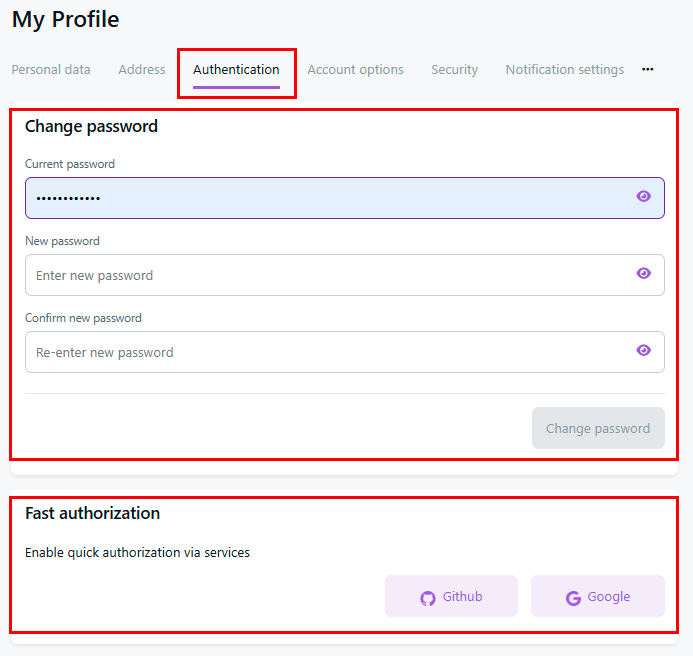View the Notification settings tab

pos(564,70)
